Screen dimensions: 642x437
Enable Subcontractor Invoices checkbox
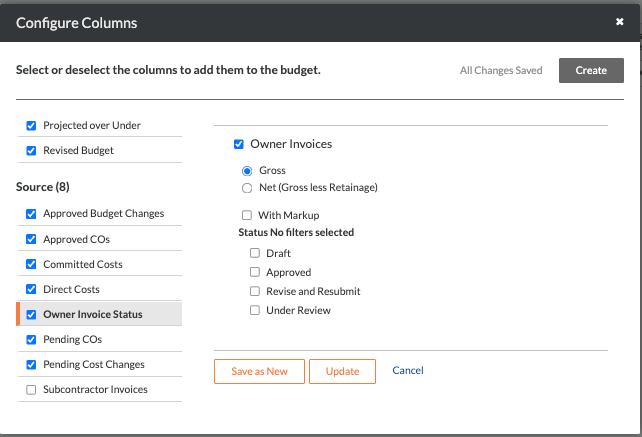31,389
